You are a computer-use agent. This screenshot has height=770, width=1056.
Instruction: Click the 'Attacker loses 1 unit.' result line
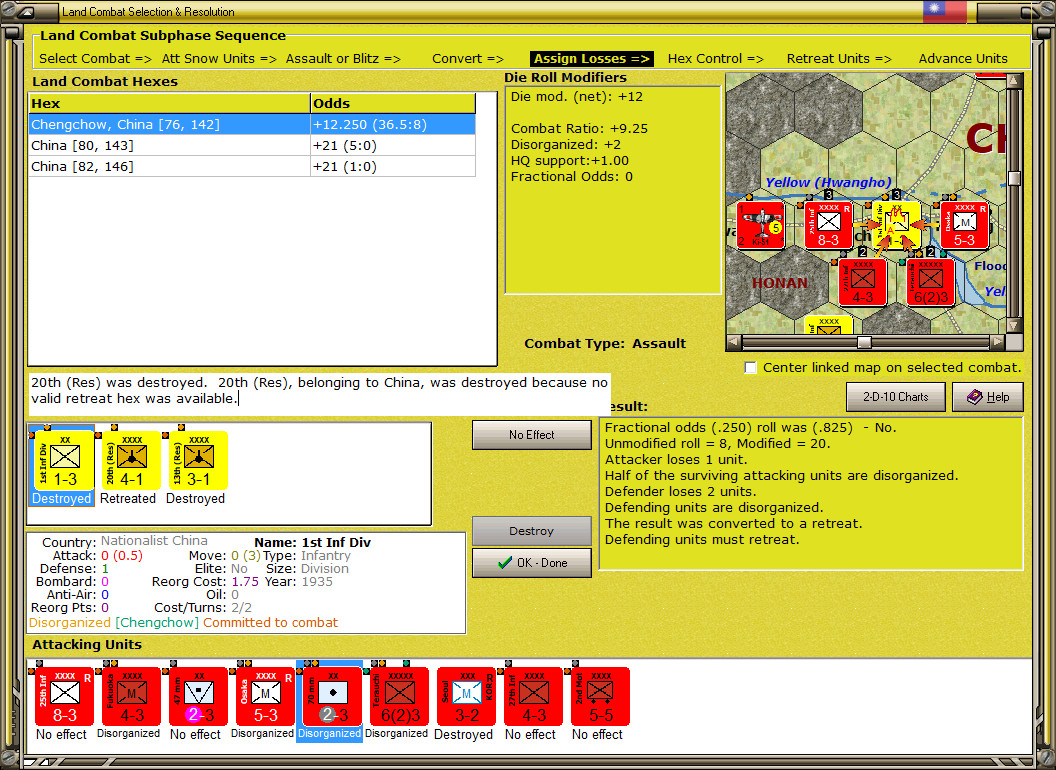pos(675,459)
